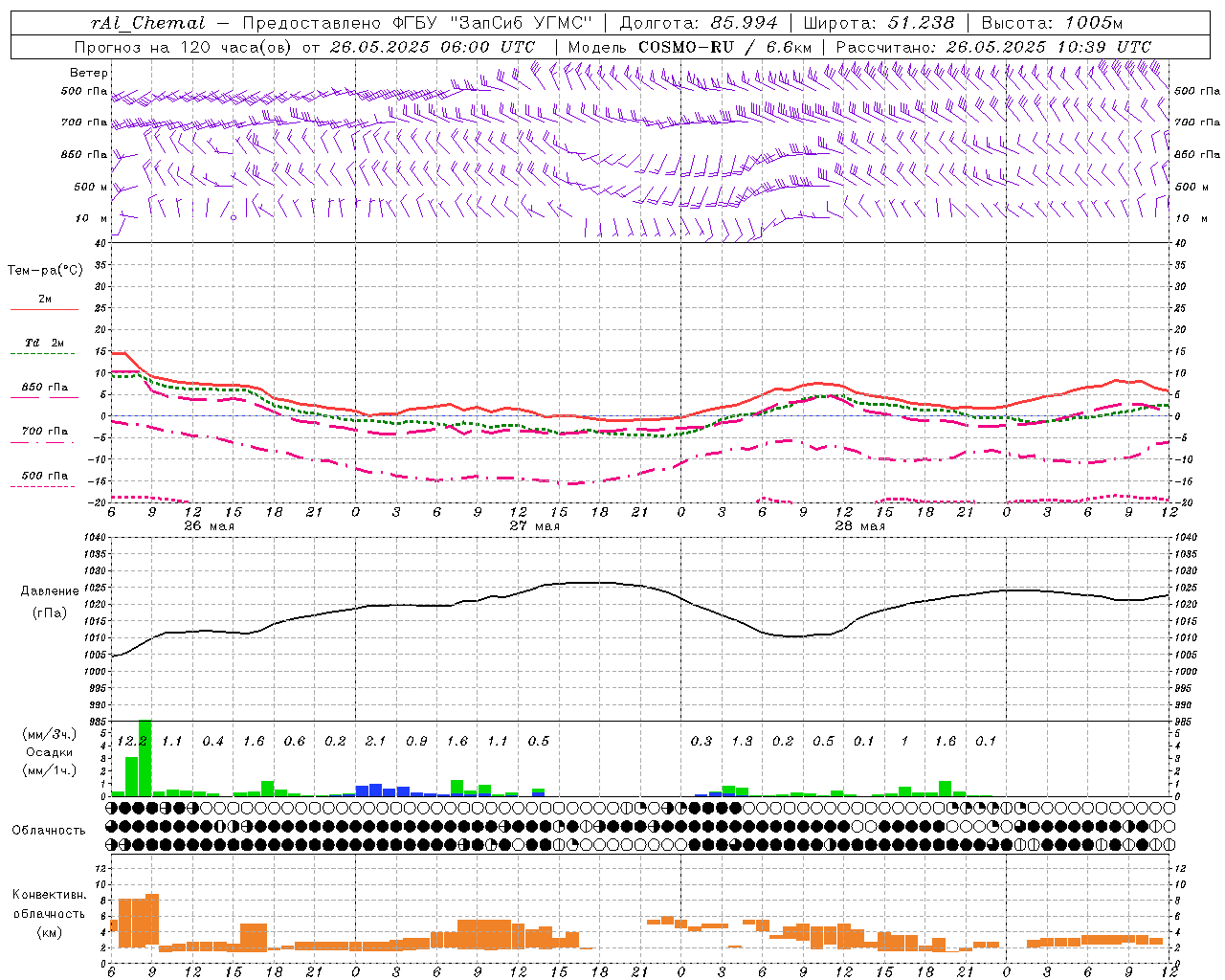Select the Широта: 51.238 header field
The width and height of the screenshot is (1225, 980).
(879, 23)
